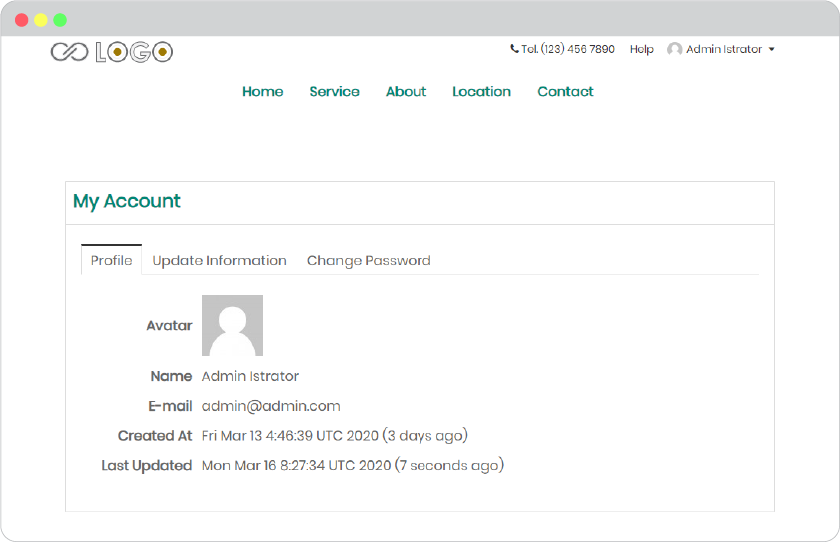The image size is (840, 542).
Task: Click the My Account heading
Action: coord(127,201)
